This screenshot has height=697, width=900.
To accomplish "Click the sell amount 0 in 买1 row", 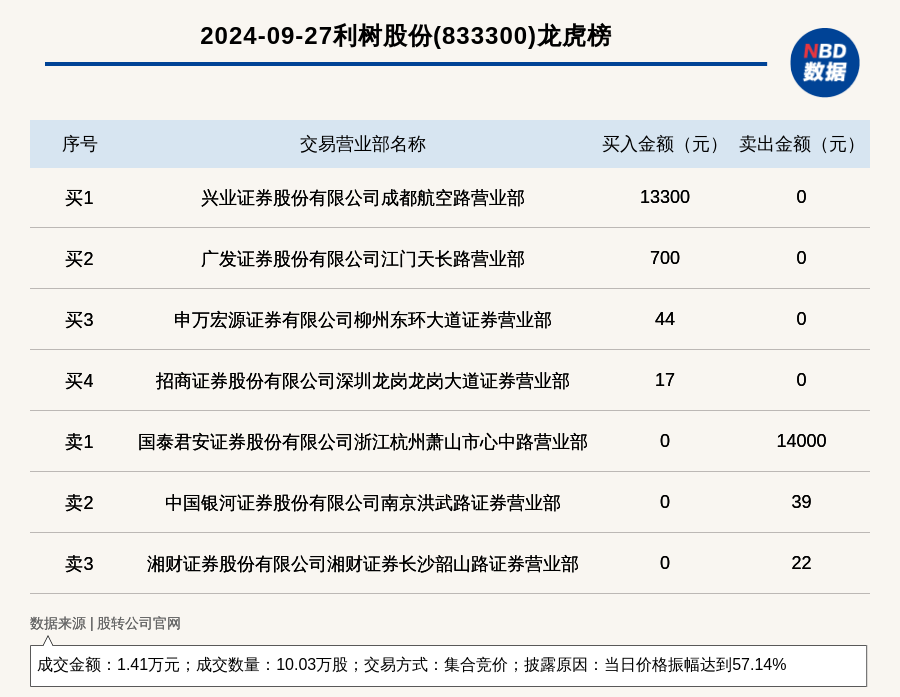I will pyautogui.click(x=801, y=197).
